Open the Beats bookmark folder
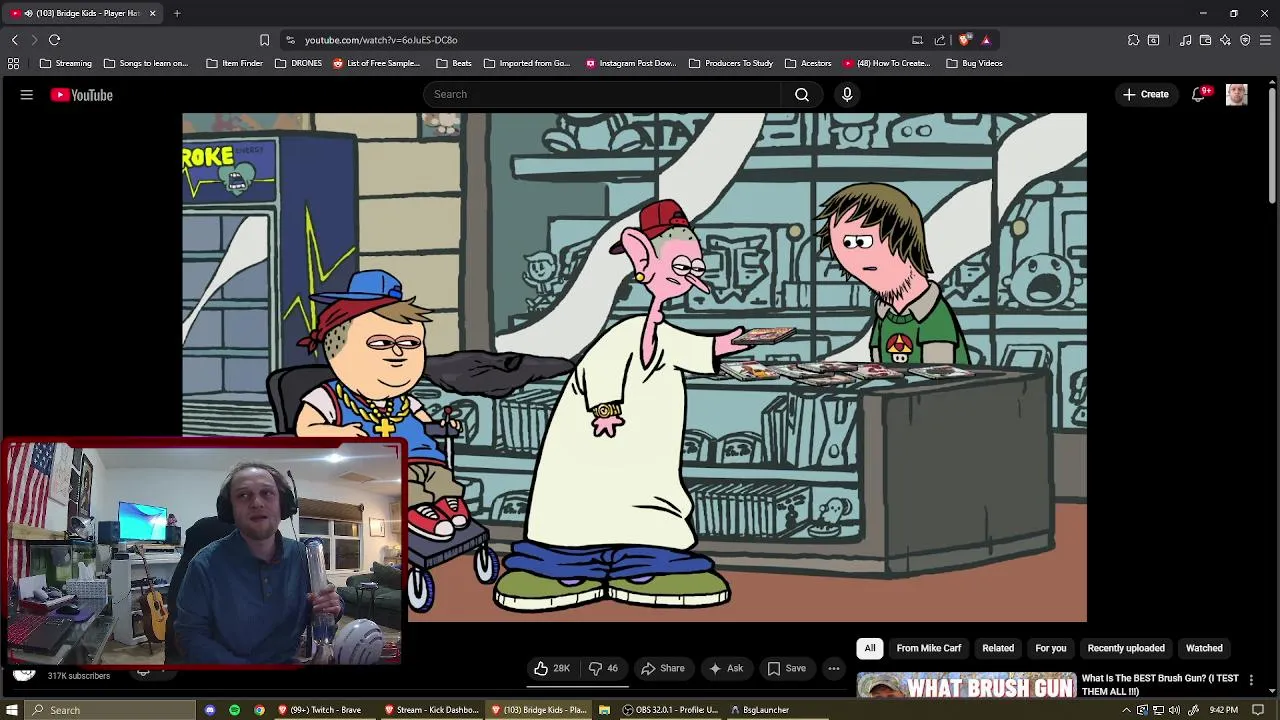The image size is (1280, 720). (x=454, y=63)
